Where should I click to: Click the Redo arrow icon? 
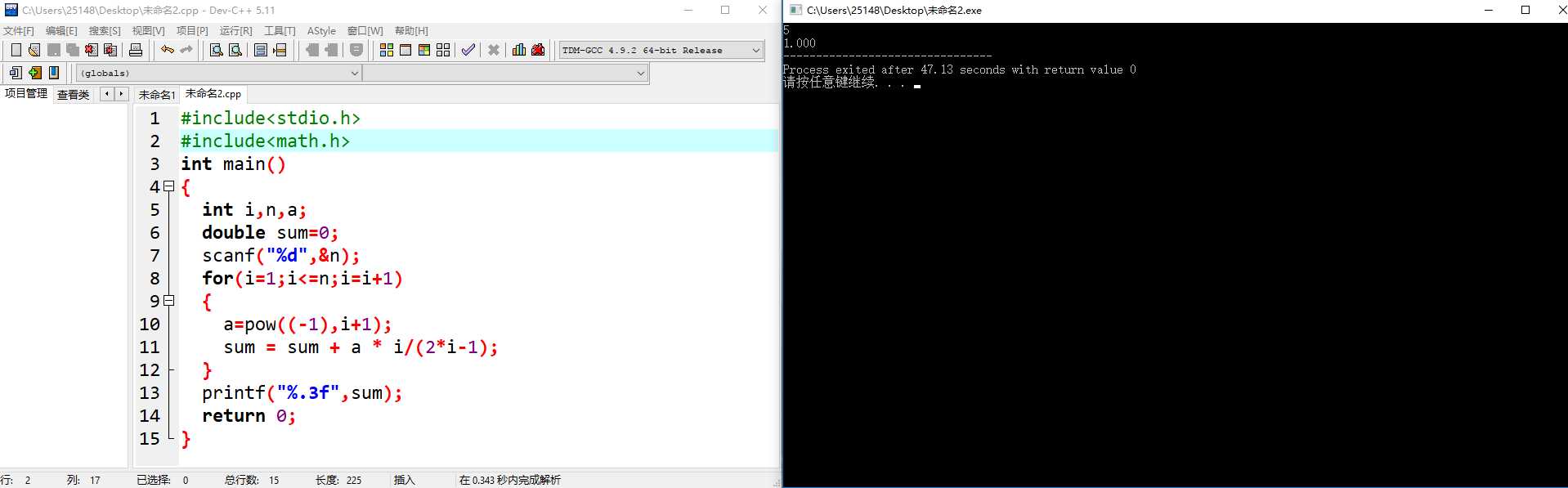tap(186, 50)
